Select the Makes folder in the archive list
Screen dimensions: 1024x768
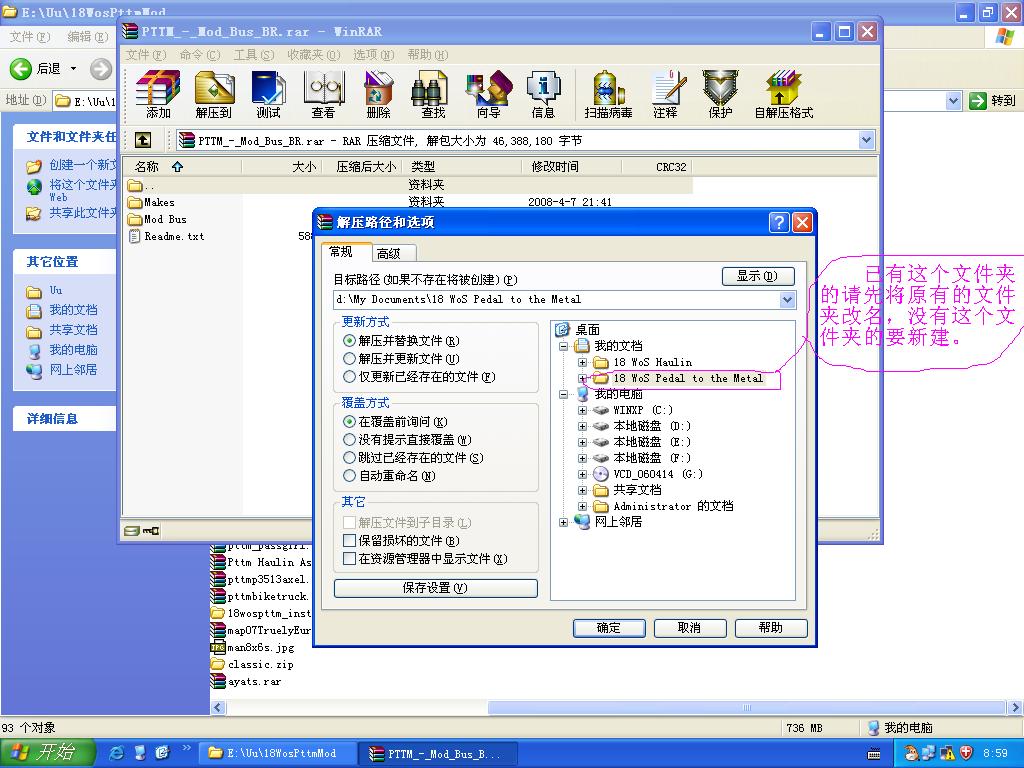[152, 202]
